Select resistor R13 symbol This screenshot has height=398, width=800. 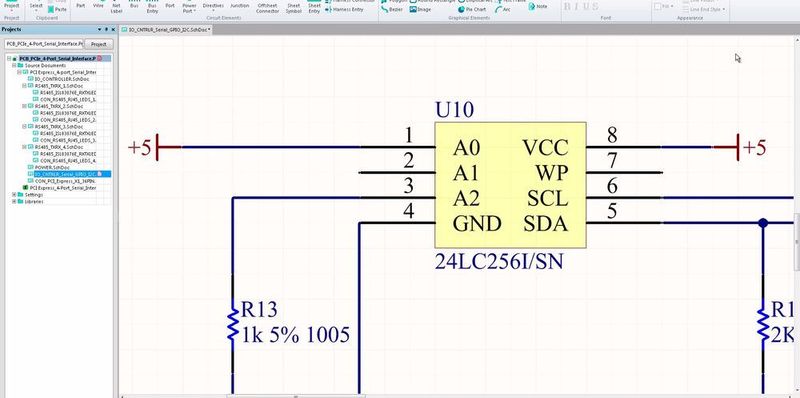[233, 324]
